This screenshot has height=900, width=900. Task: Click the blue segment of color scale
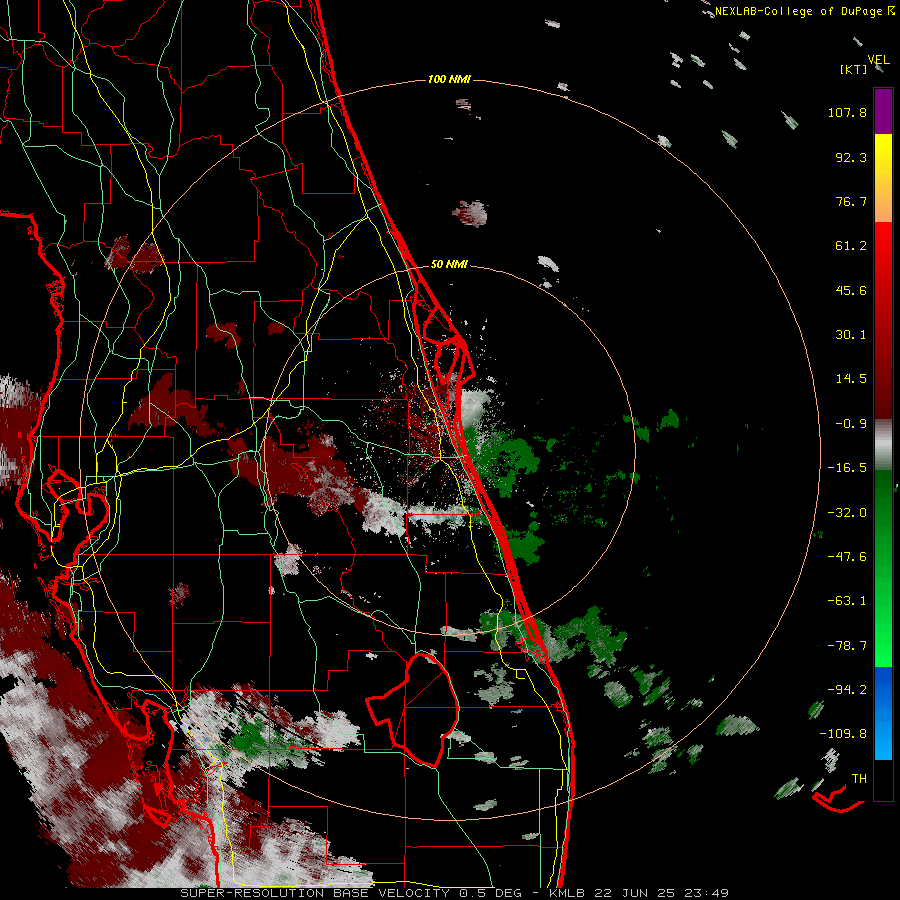click(883, 713)
